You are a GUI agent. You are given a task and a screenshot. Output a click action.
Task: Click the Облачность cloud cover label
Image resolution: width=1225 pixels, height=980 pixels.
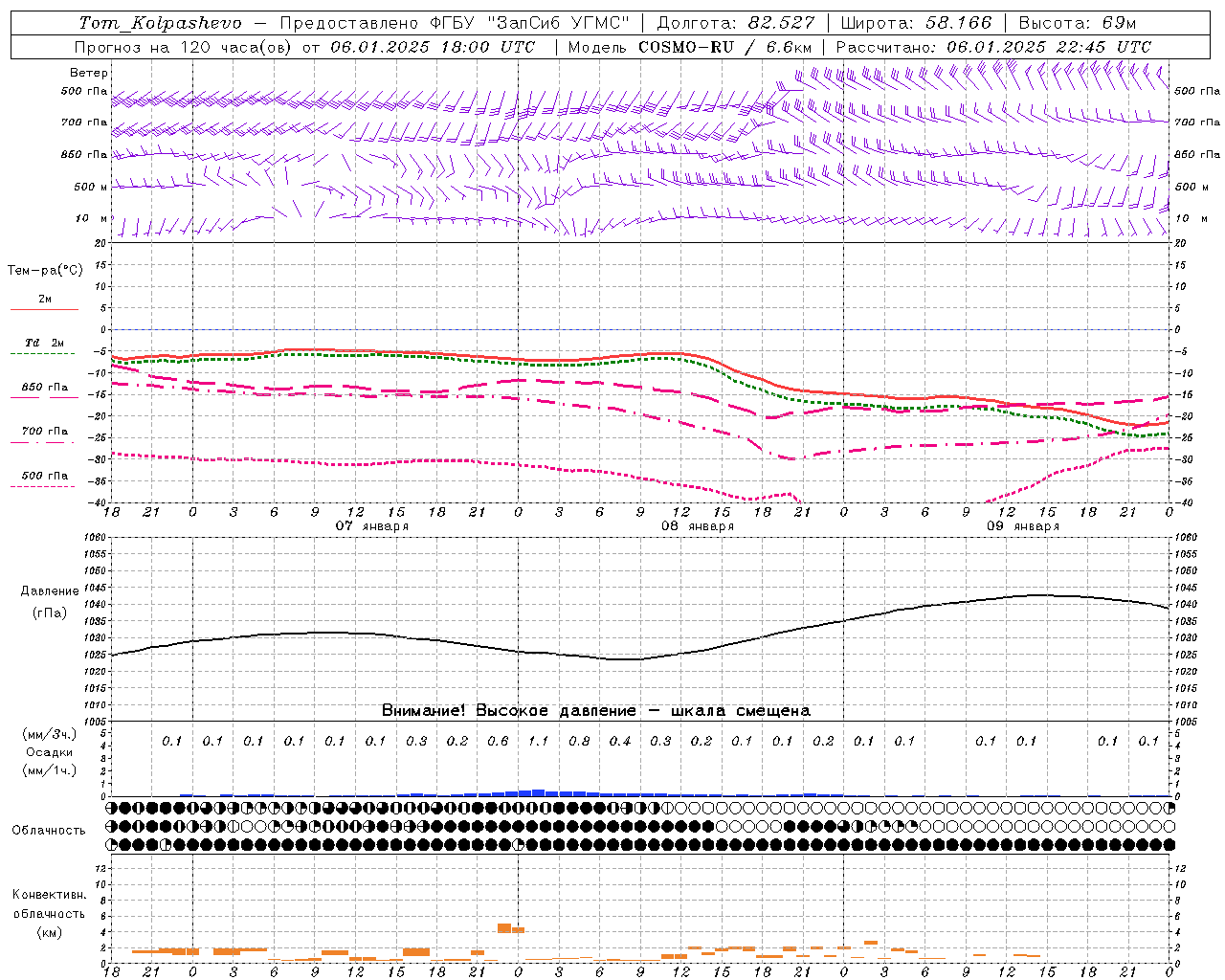49,830
